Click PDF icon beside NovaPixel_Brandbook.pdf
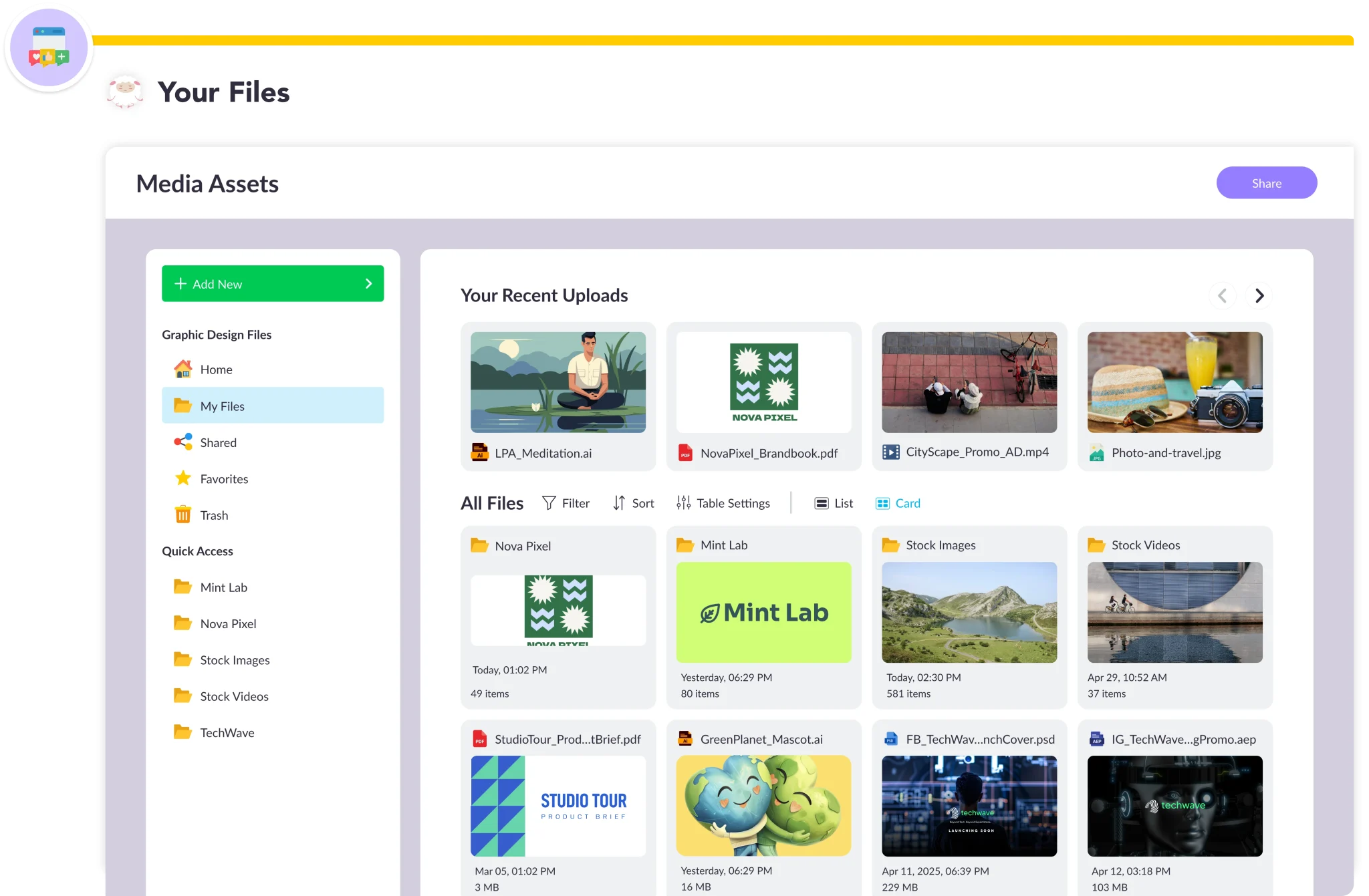The image size is (1369, 896). pyautogui.click(x=685, y=453)
